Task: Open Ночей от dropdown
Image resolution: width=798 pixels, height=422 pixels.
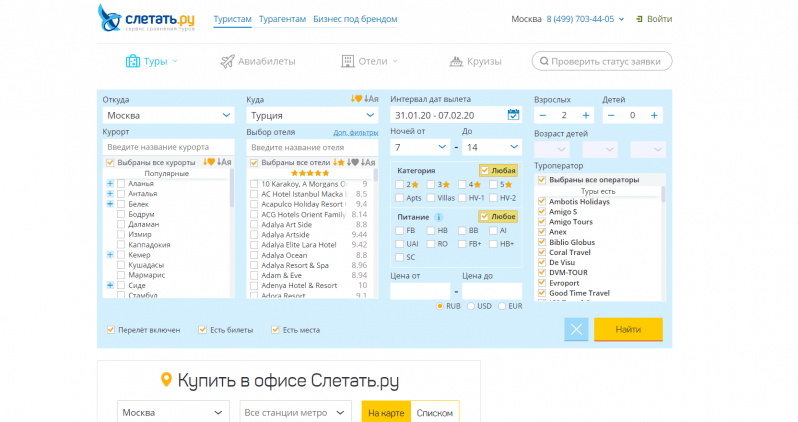Action: 420,147
